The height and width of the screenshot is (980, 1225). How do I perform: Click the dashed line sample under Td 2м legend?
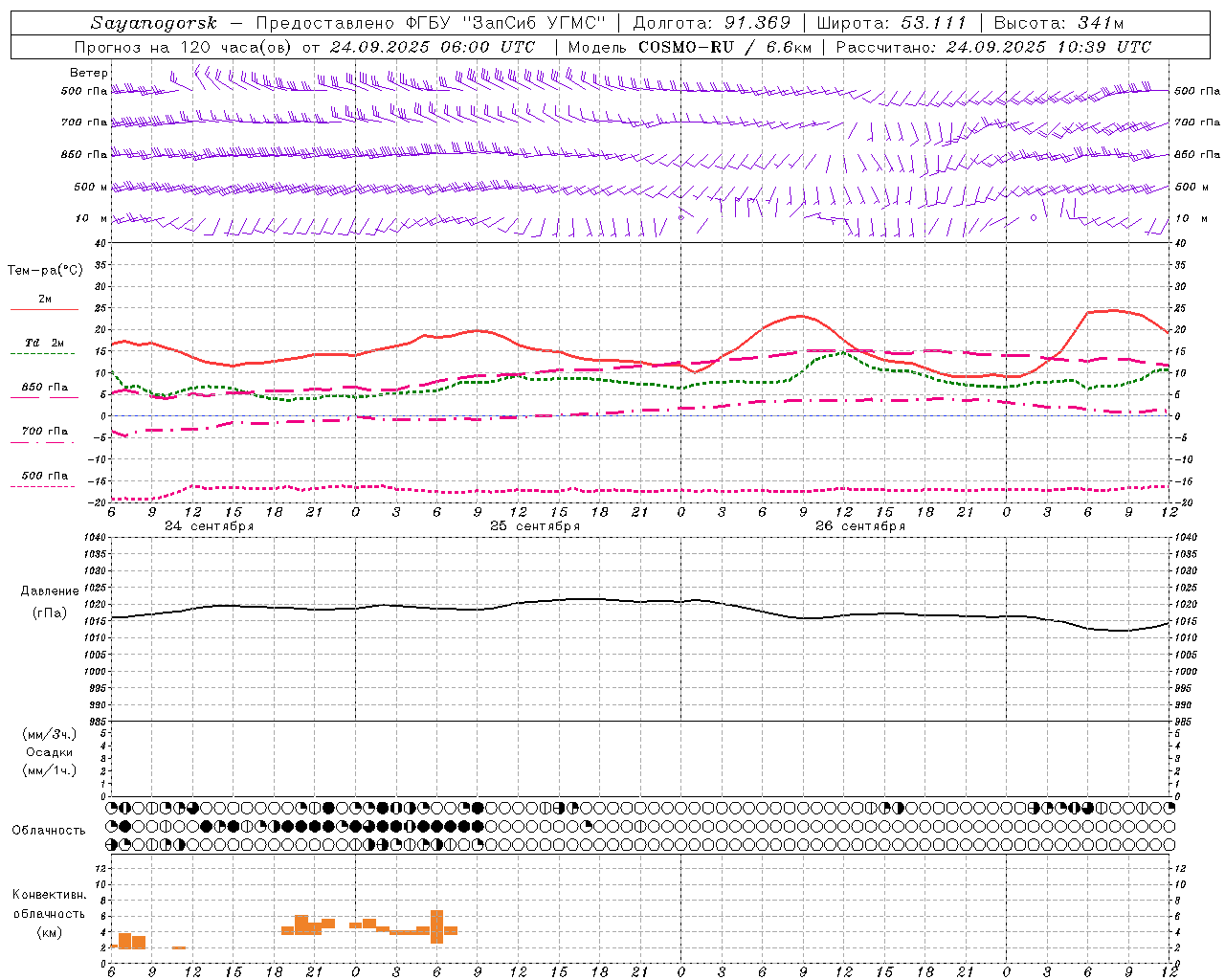point(43,353)
